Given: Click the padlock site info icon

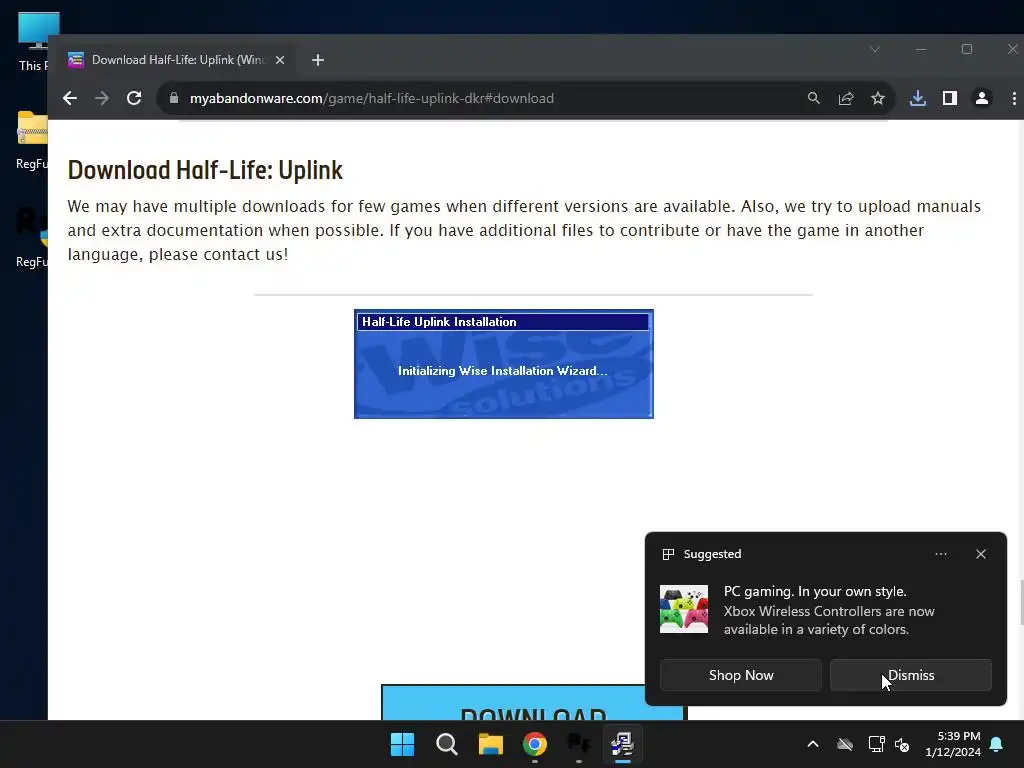Looking at the screenshot, I should [x=174, y=98].
